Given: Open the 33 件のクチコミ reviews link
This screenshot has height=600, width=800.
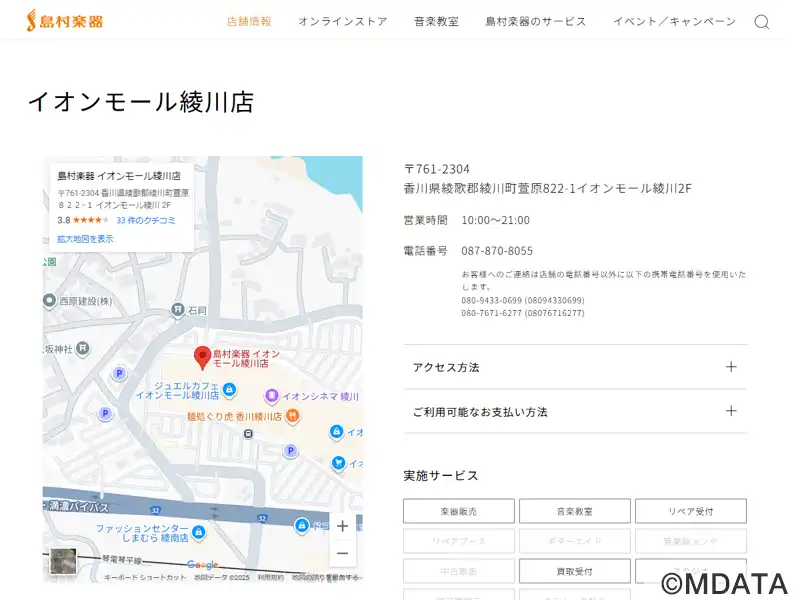Looking at the screenshot, I should pos(146,220).
